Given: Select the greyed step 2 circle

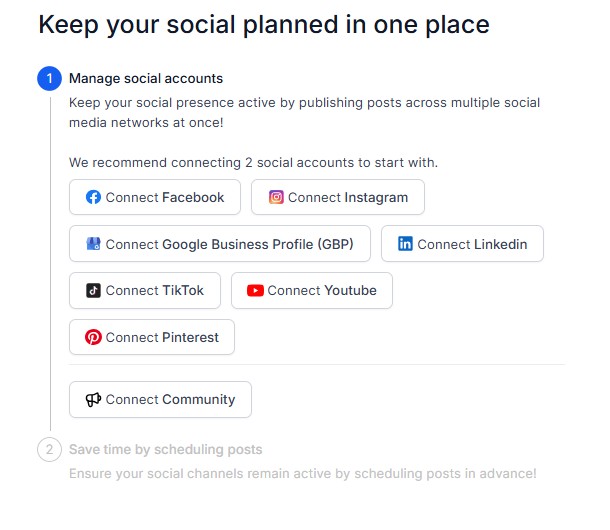Looking at the screenshot, I should (49, 449).
